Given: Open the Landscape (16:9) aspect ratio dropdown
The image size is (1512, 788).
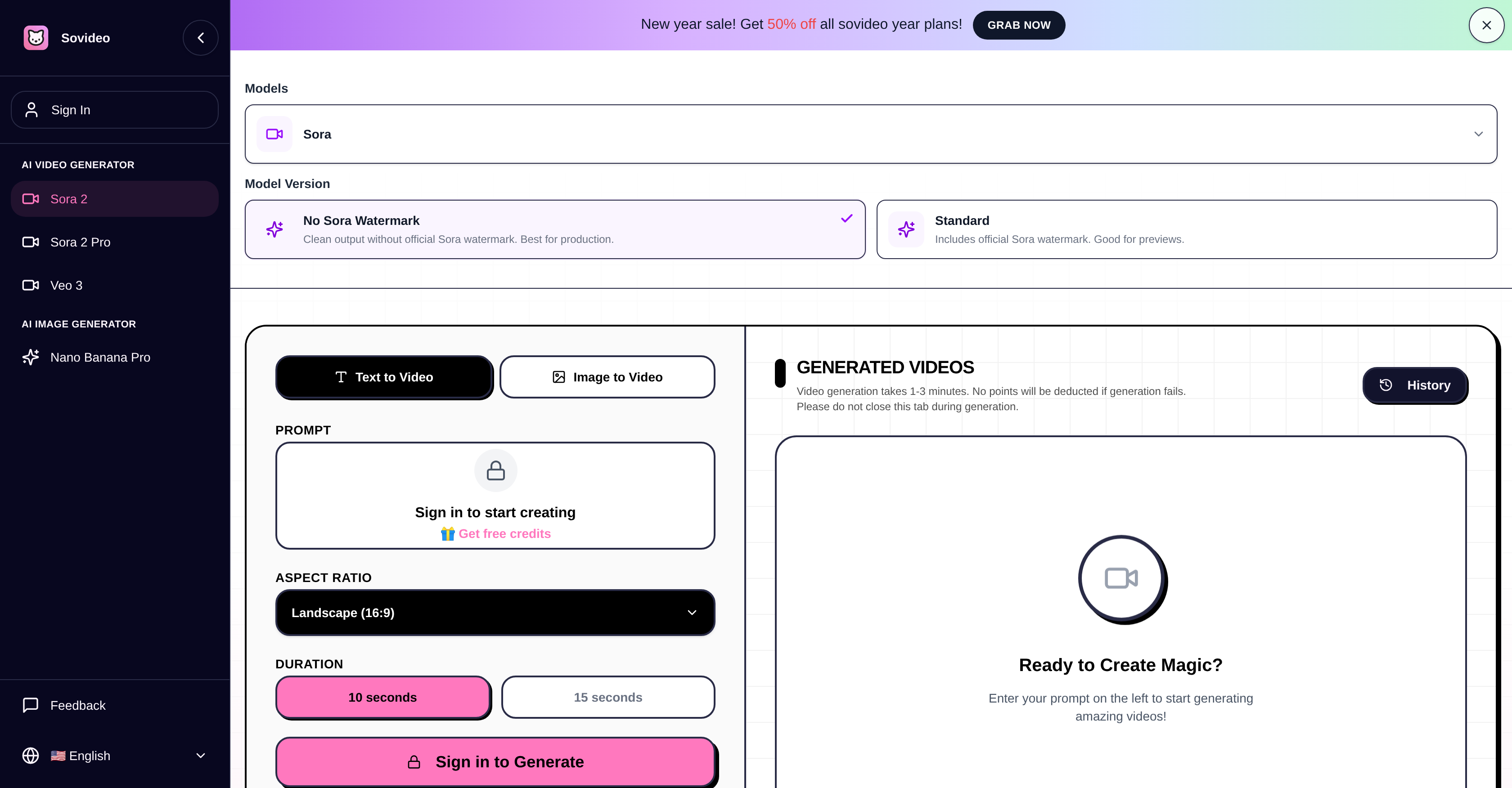Looking at the screenshot, I should [x=495, y=613].
